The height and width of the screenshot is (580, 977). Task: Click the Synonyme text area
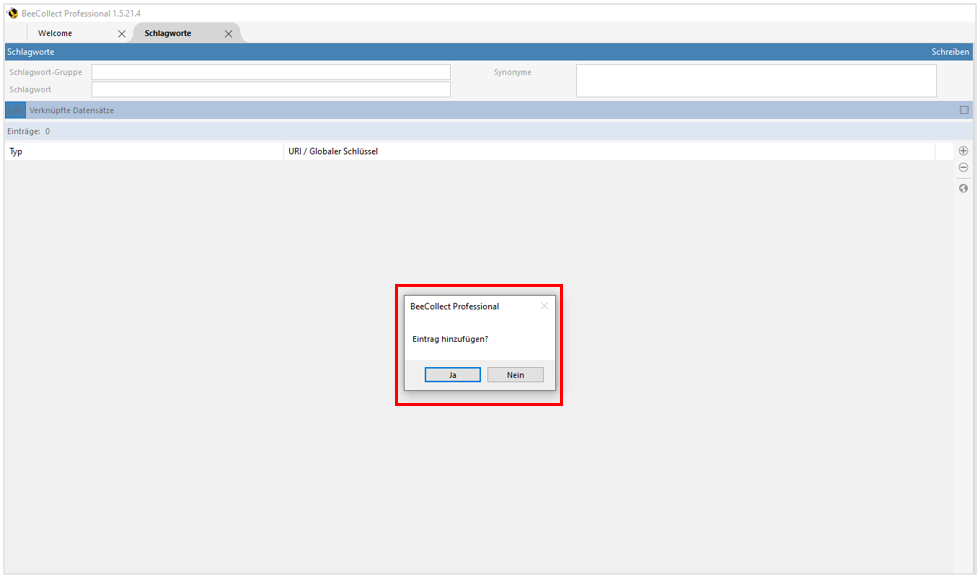755,80
